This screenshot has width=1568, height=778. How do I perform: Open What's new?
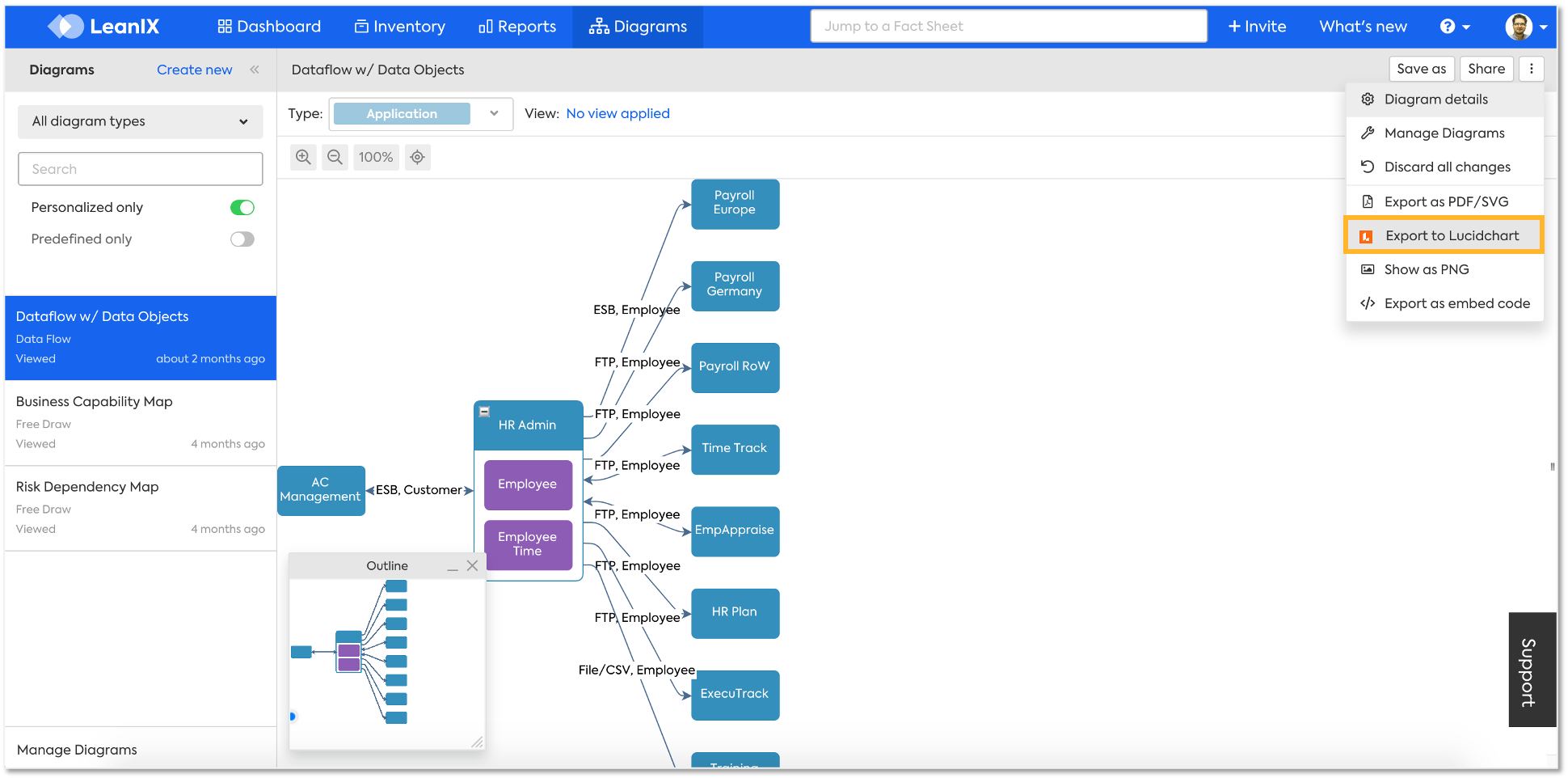coord(1363,27)
